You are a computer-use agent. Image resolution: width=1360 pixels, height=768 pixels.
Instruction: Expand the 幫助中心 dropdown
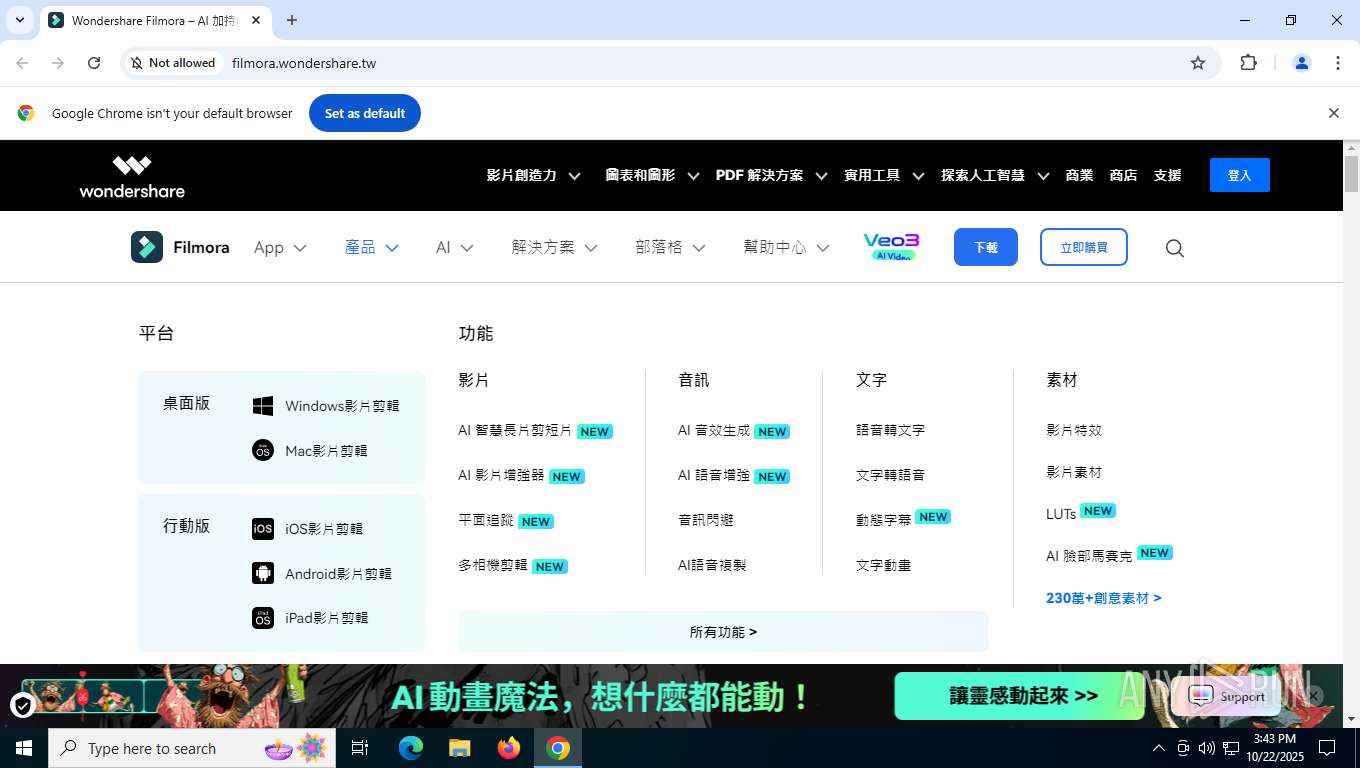pyautogui.click(x=786, y=248)
